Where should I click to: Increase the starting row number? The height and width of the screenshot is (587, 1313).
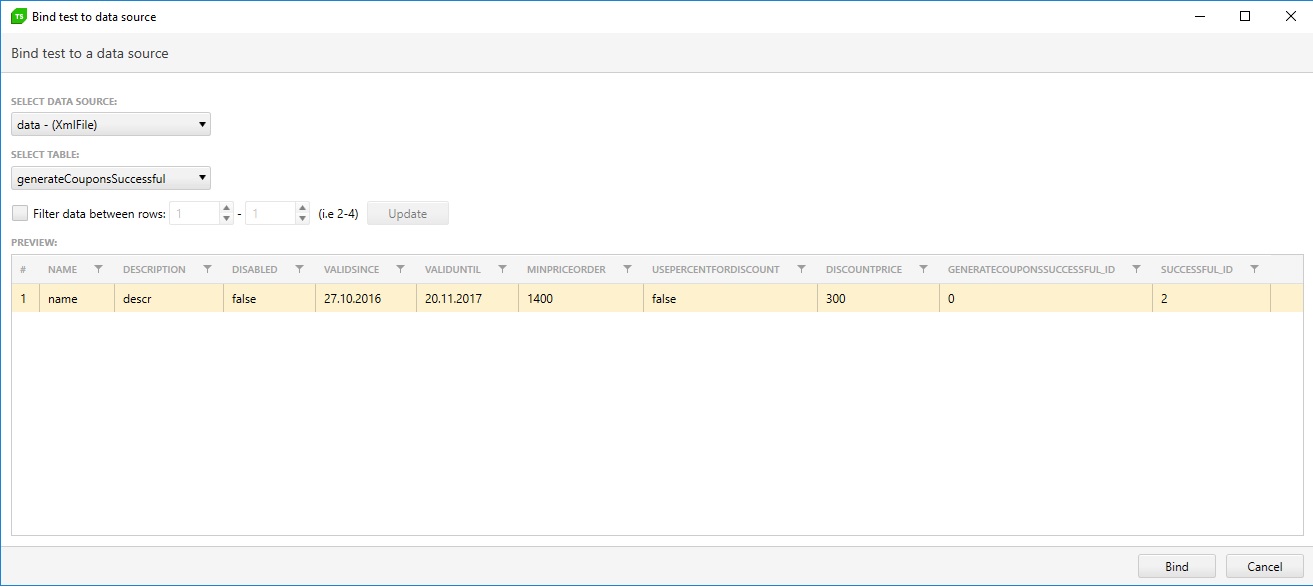[226, 208]
